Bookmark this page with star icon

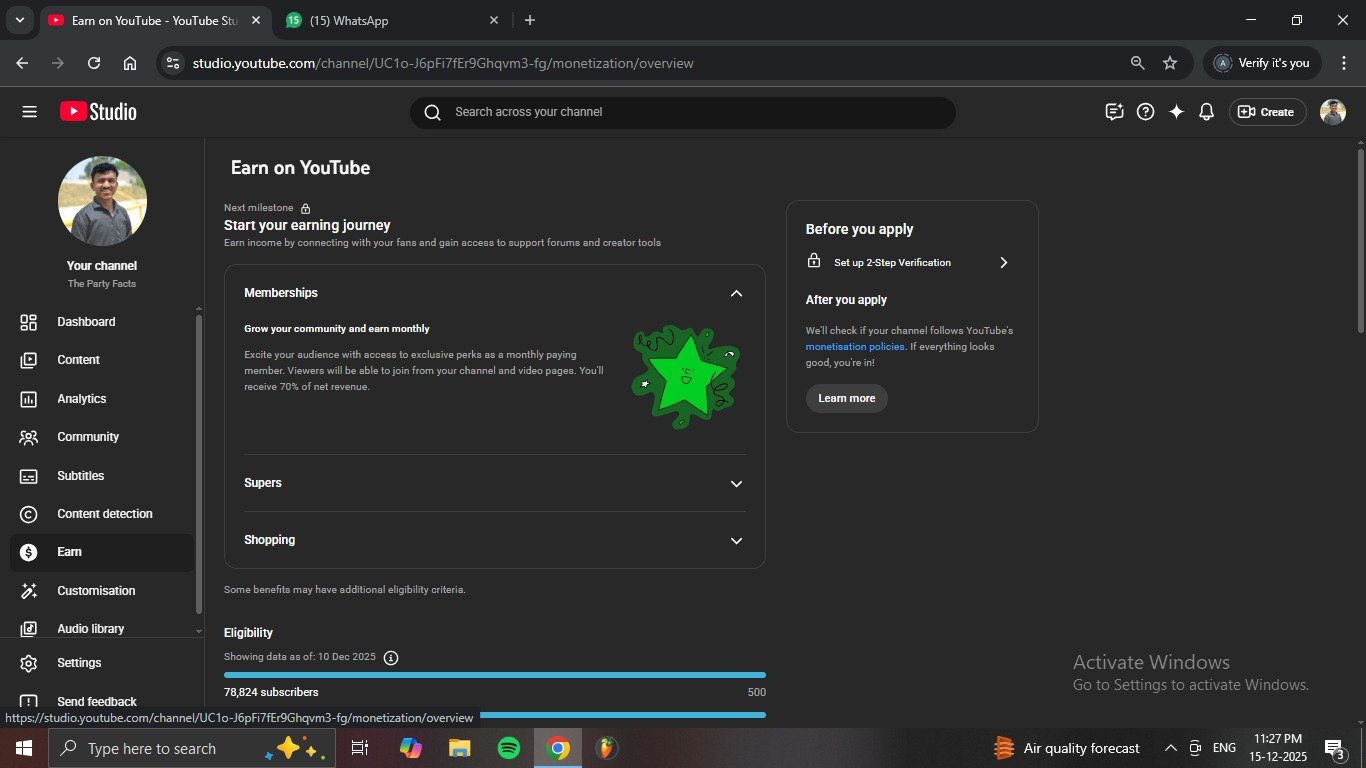(1170, 63)
